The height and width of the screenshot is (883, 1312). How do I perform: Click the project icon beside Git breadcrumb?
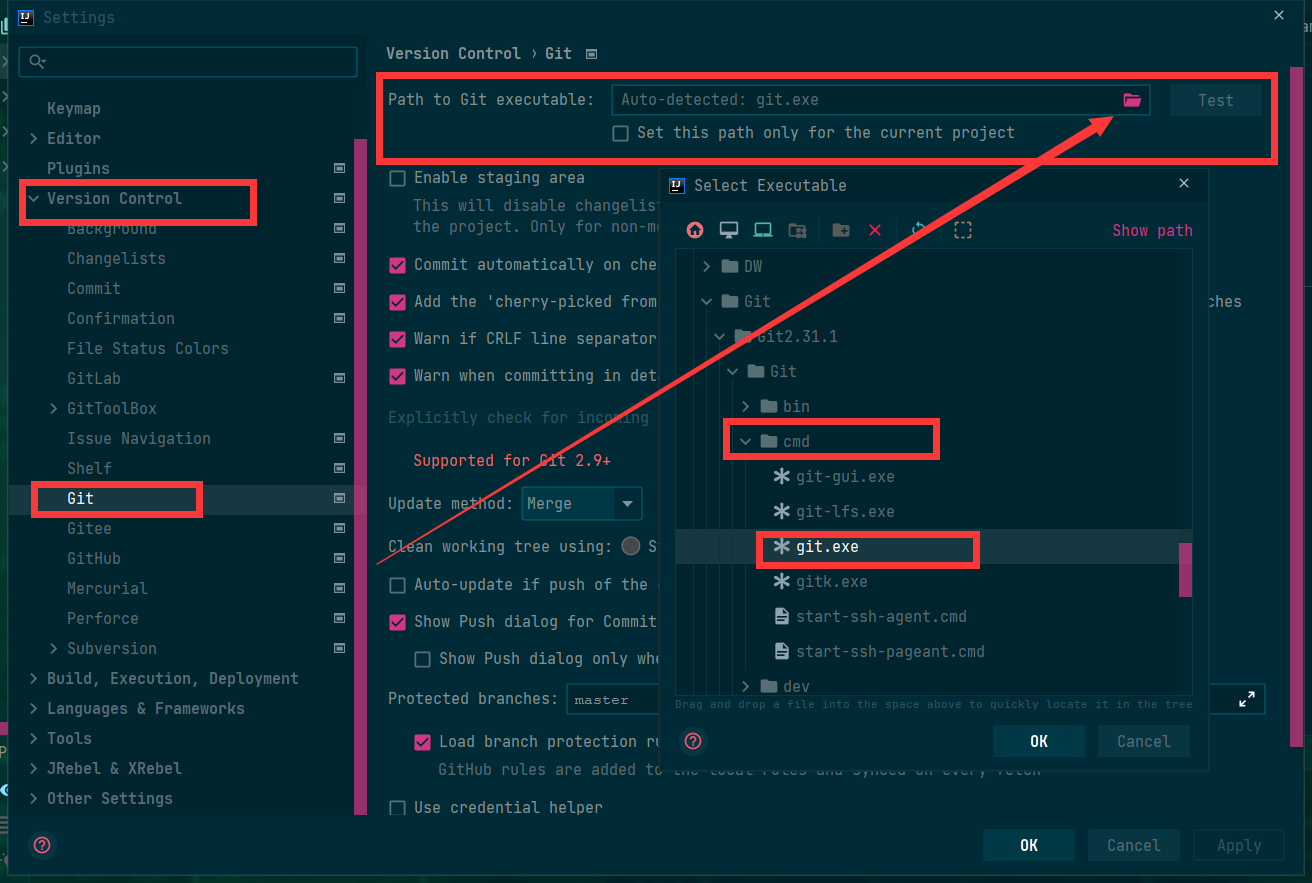click(x=591, y=54)
